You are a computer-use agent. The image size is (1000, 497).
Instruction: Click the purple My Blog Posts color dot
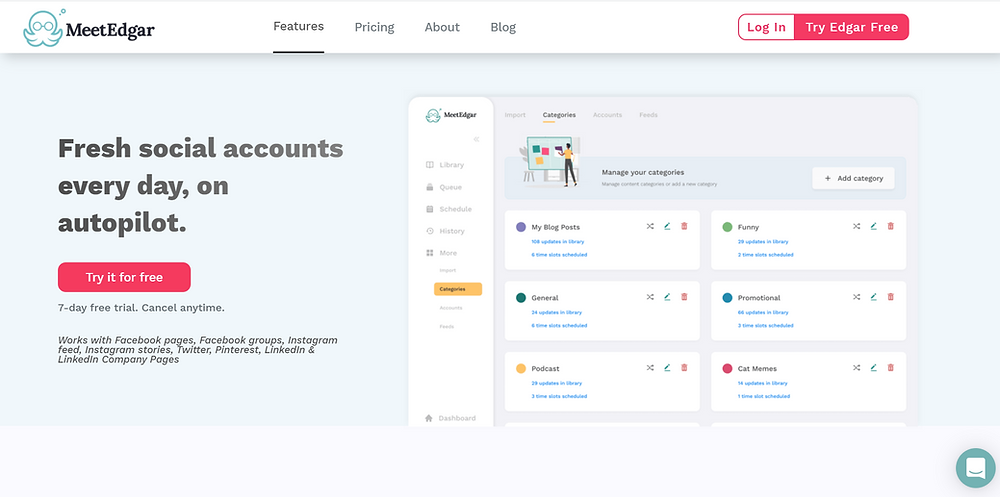pyautogui.click(x=521, y=227)
